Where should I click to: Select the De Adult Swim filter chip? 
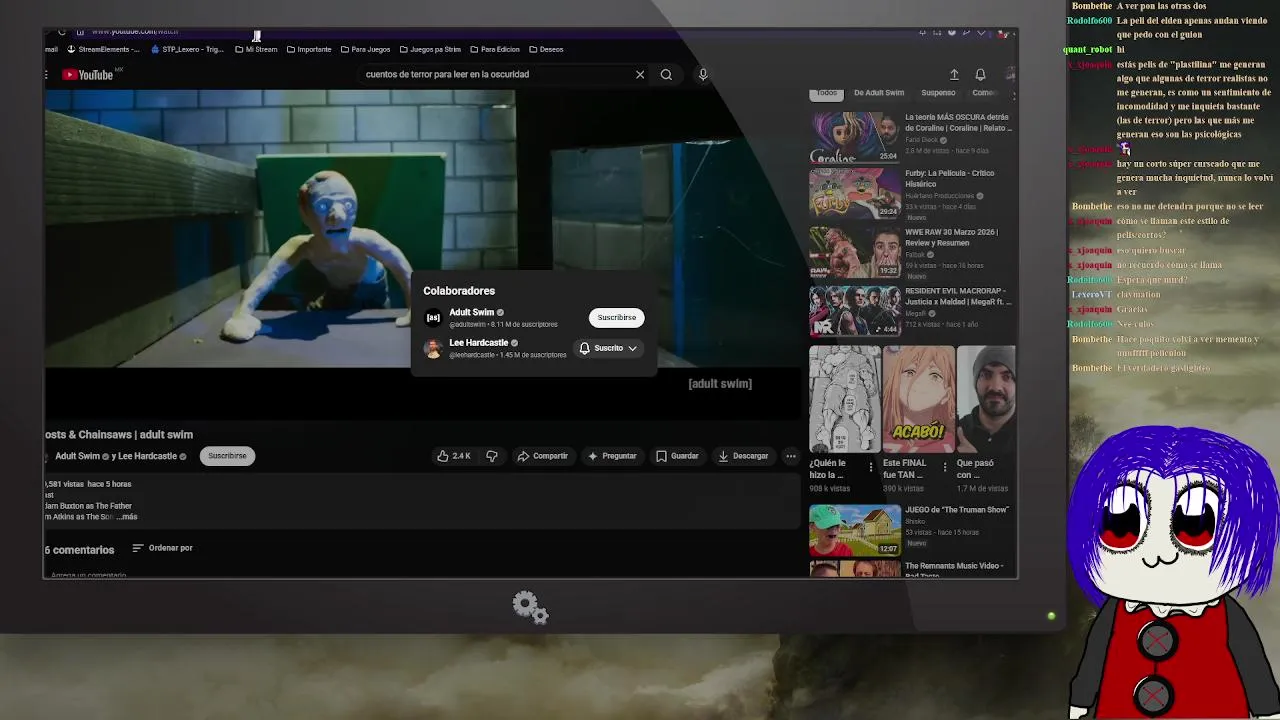click(879, 93)
